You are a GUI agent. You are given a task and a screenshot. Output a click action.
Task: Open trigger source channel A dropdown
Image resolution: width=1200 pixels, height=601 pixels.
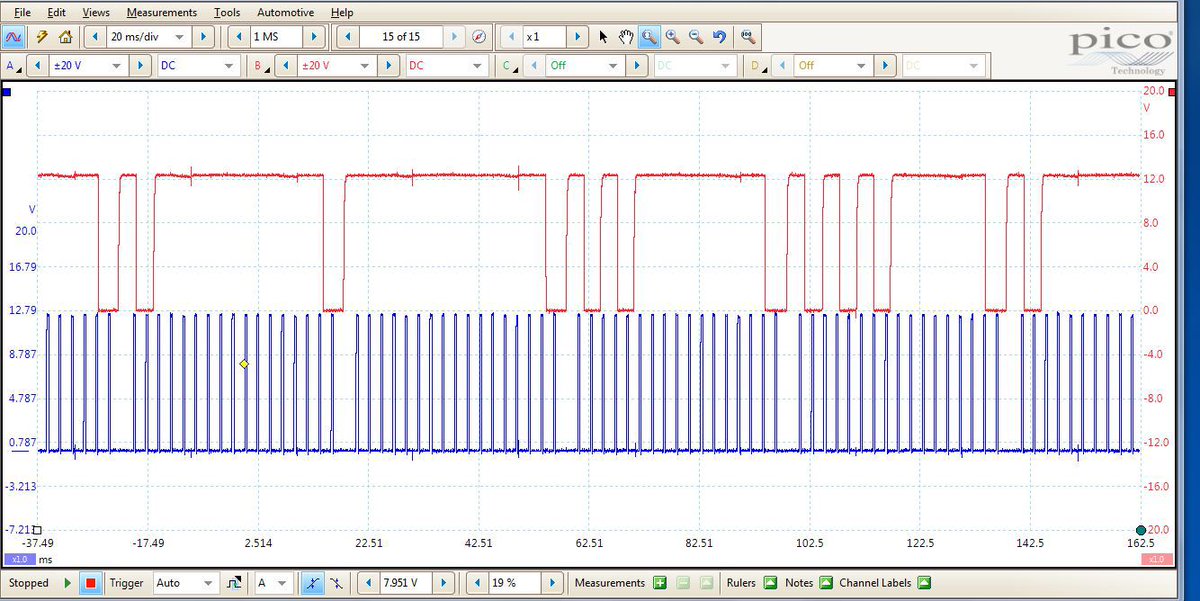[x=282, y=583]
